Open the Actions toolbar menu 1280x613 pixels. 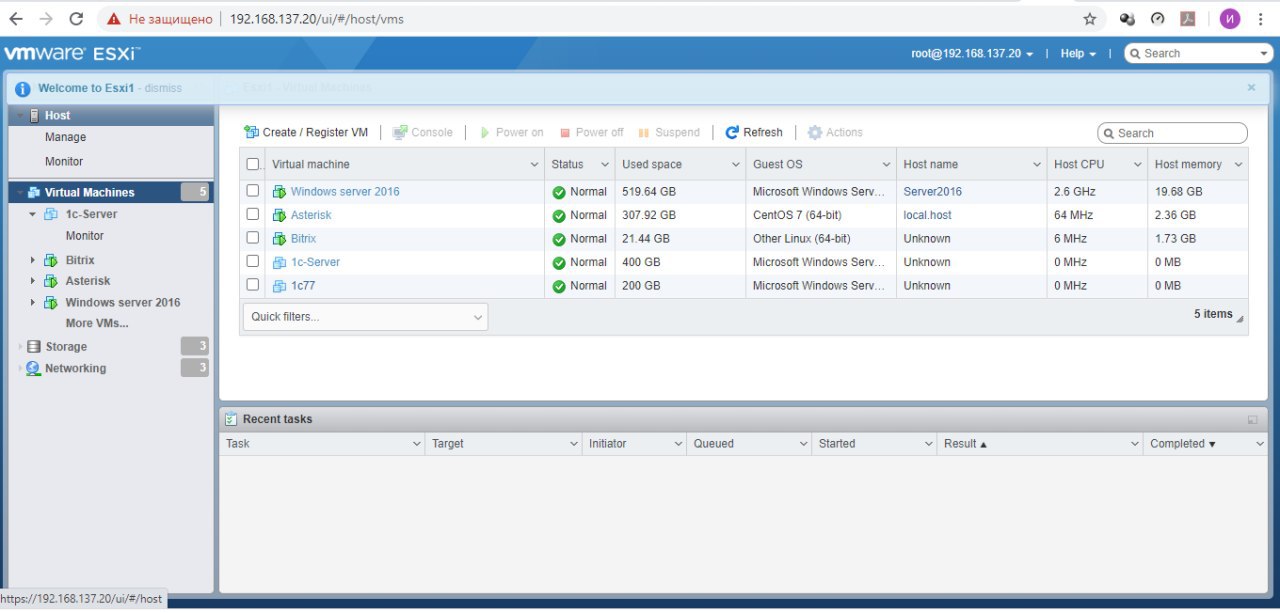(835, 132)
